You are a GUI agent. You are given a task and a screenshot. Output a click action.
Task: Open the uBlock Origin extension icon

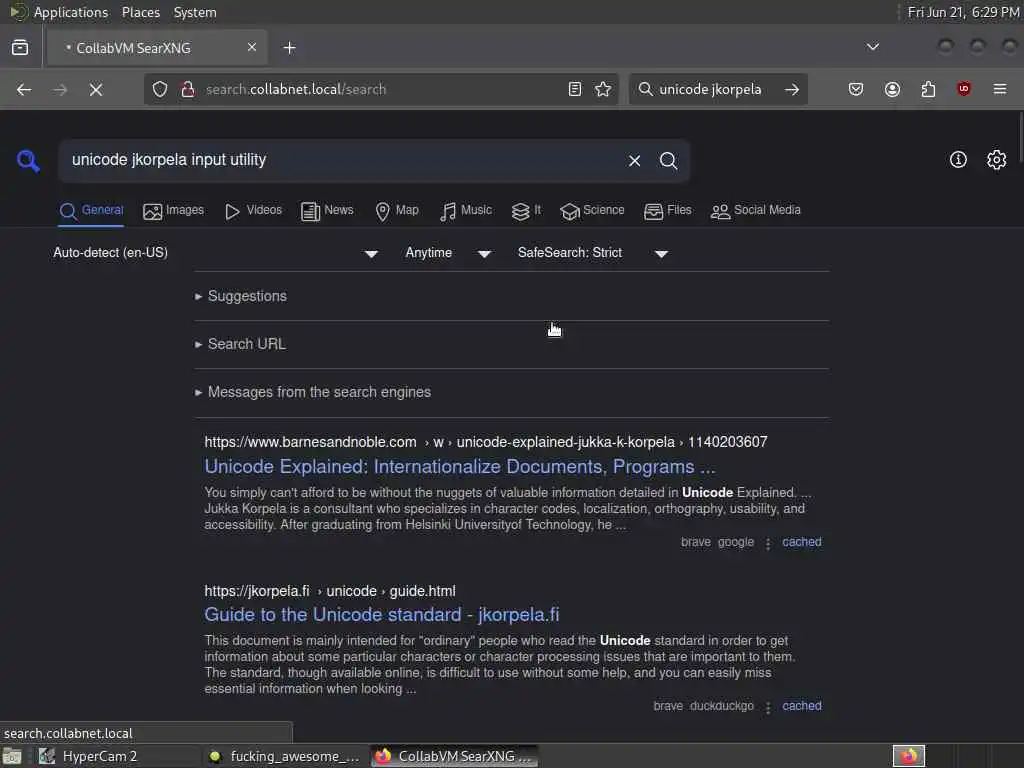pos(964,89)
